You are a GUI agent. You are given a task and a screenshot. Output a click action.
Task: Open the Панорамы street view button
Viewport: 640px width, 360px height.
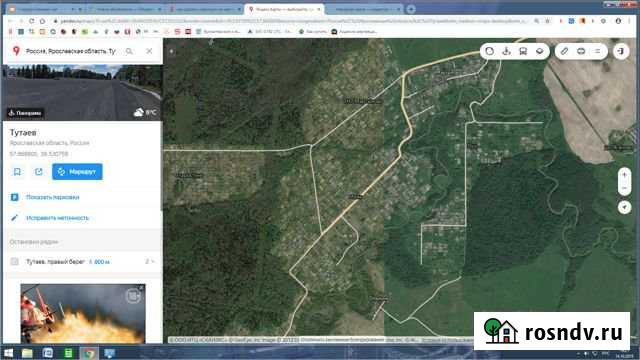click(x=25, y=113)
